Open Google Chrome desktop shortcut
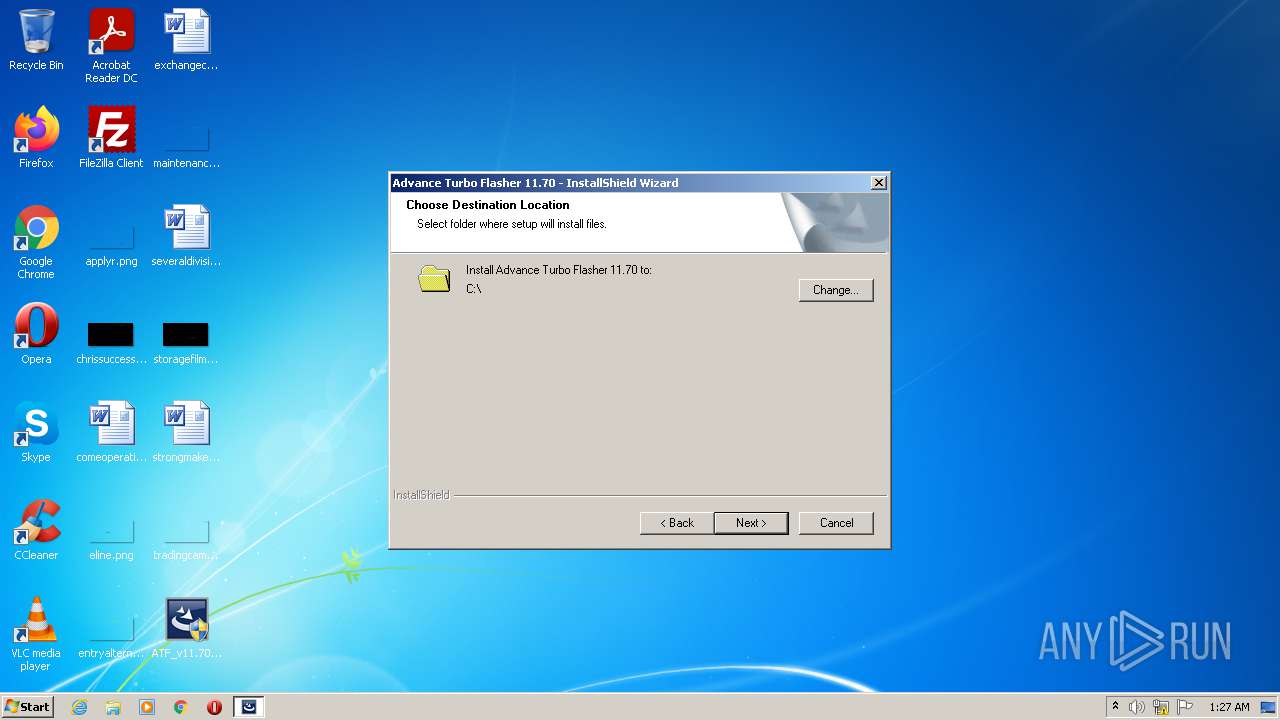Screen dimensions: 1280x720 36,242
